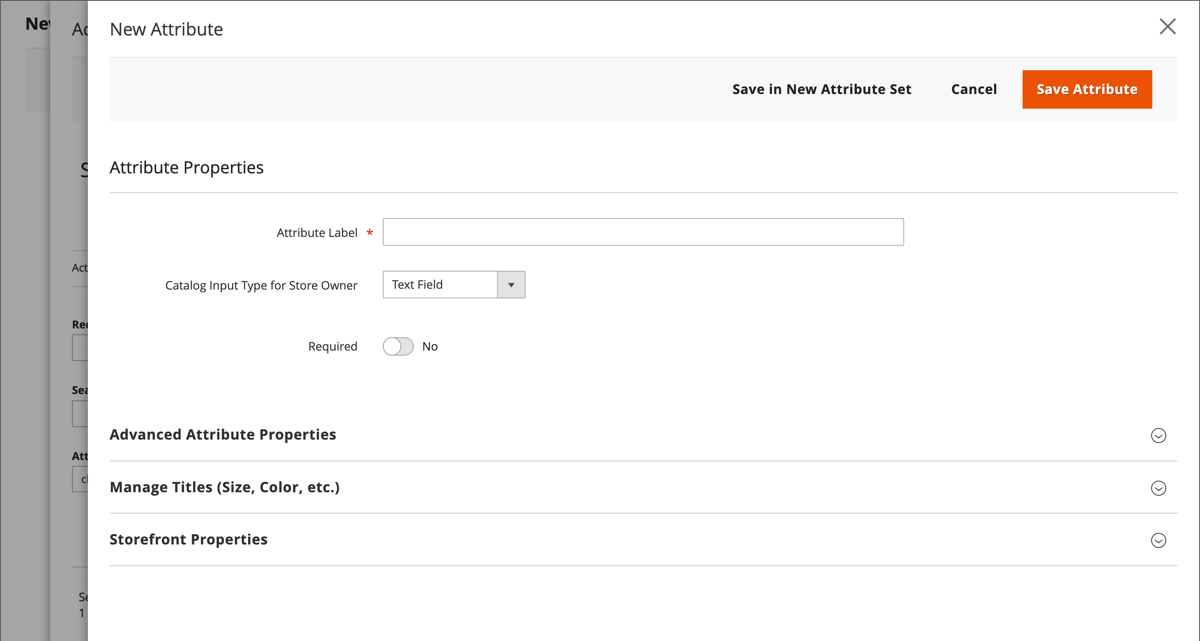
Task: Click the Save Attribute button
Action: pyautogui.click(x=1086, y=89)
